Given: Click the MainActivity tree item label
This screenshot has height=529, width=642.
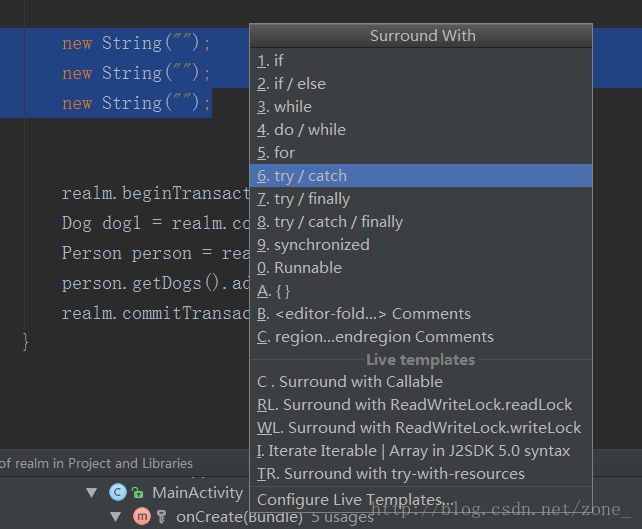Looking at the screenshot, I should (x=197, y=493).
